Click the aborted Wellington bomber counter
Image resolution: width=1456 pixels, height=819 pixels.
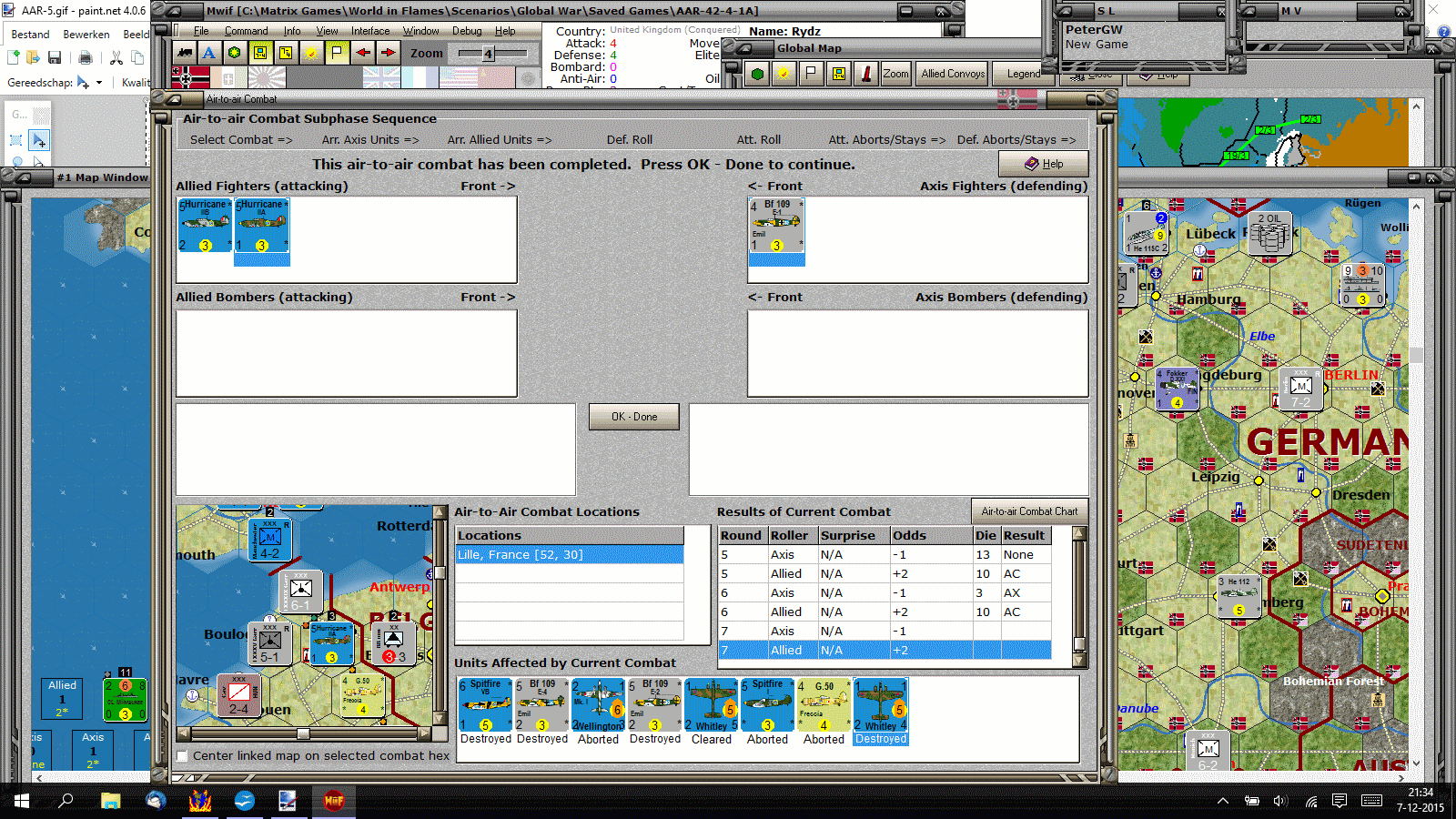point(598,705)
